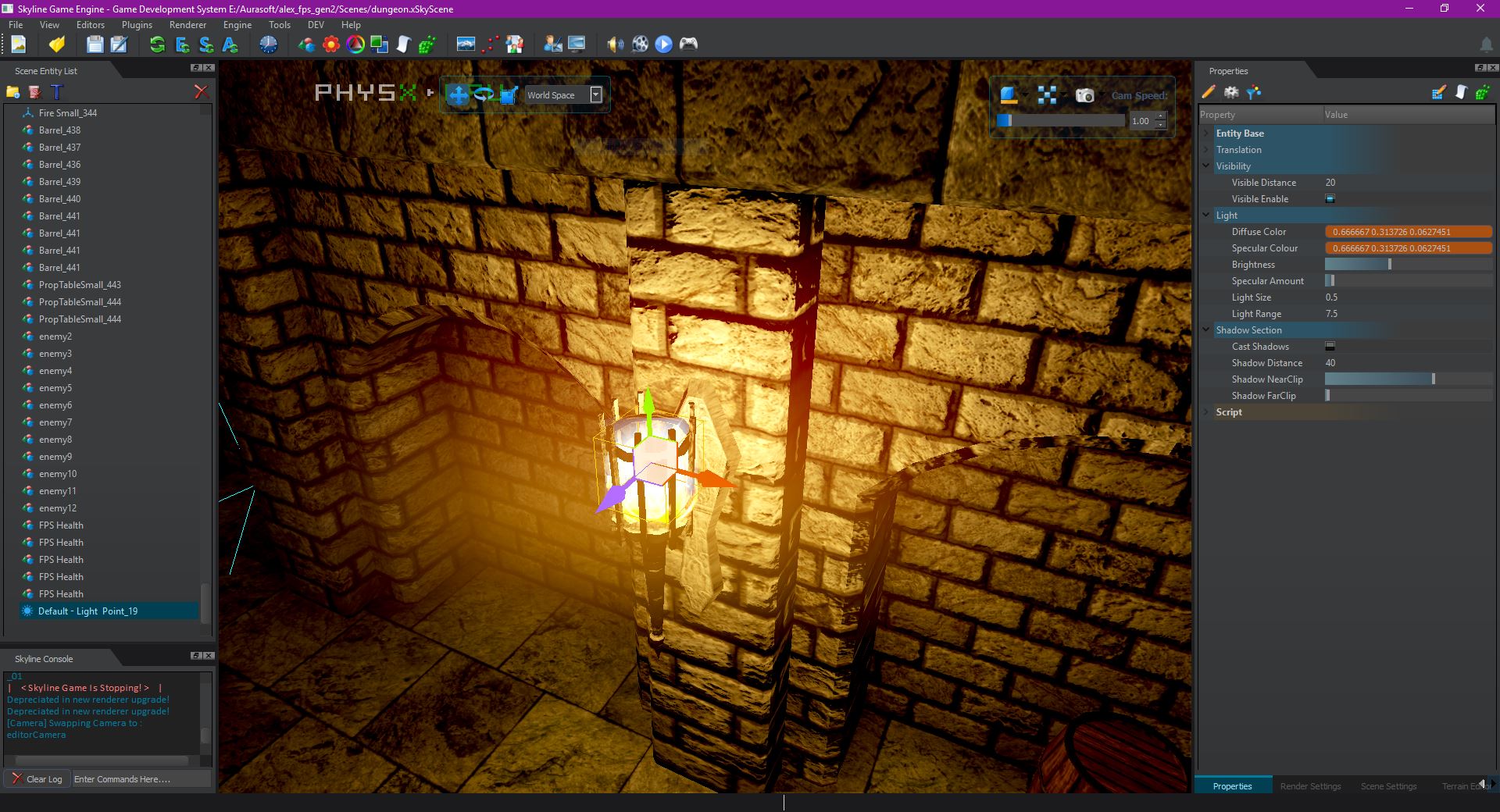This screenshot has width=1500, height=812.
Task: Click the camera icon in viewport overlay
Action: click(1084, 95)
